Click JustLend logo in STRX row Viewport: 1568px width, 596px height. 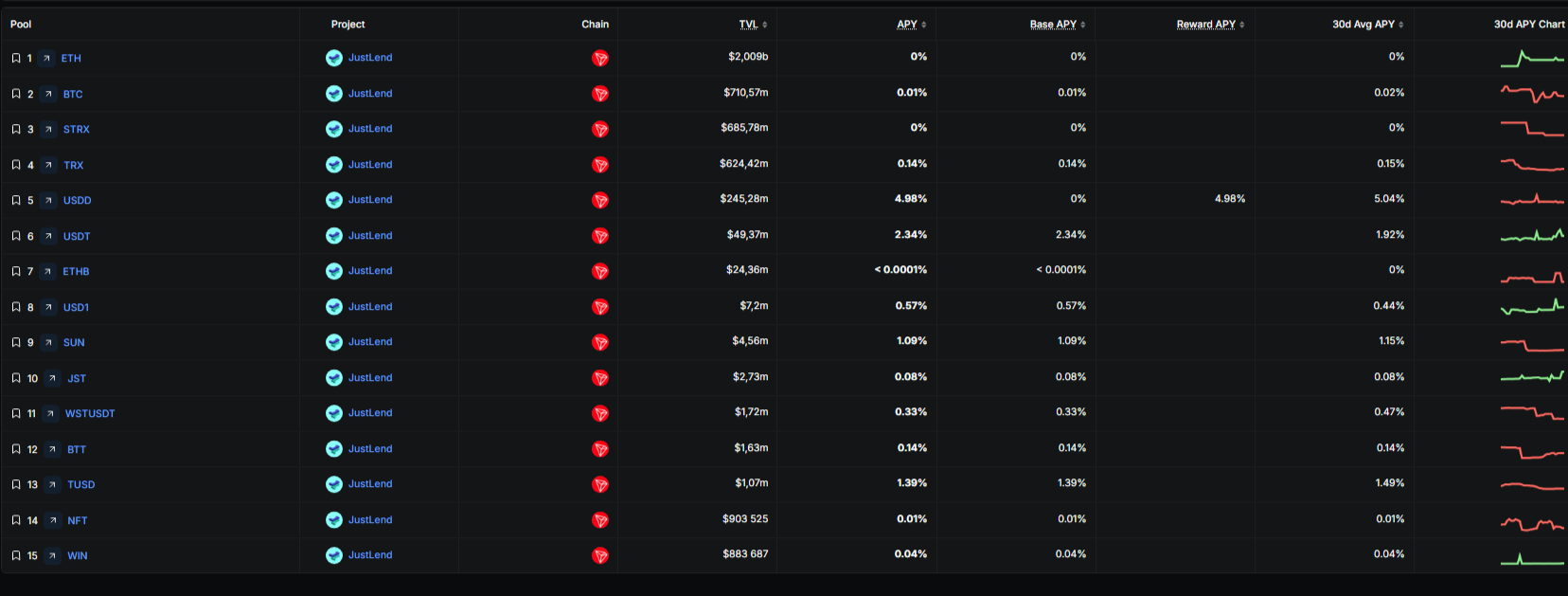pyautogui.click(x=334, y=129)
